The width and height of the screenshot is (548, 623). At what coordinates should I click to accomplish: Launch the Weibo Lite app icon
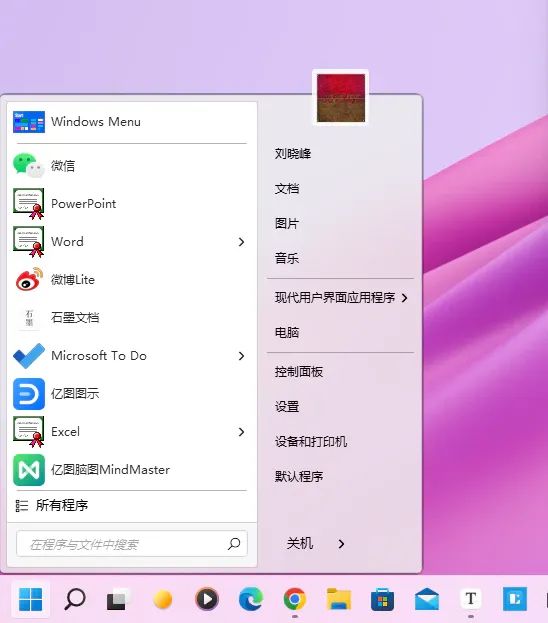29,279
